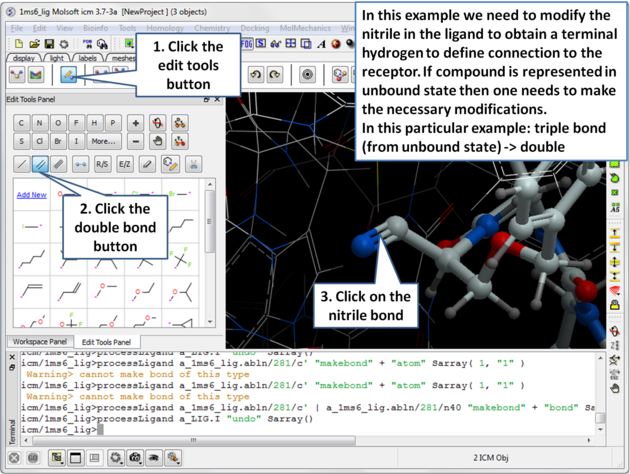Select the oxygen O atom button
The image size is (630, 474).
point(59,123)
